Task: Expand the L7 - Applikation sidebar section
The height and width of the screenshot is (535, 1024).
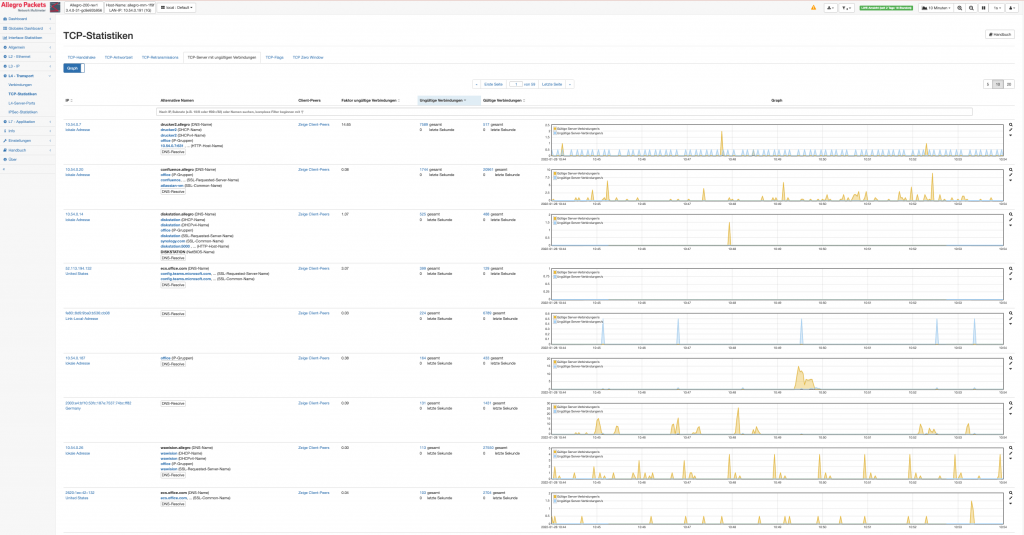Action: (x=26, y=122)
